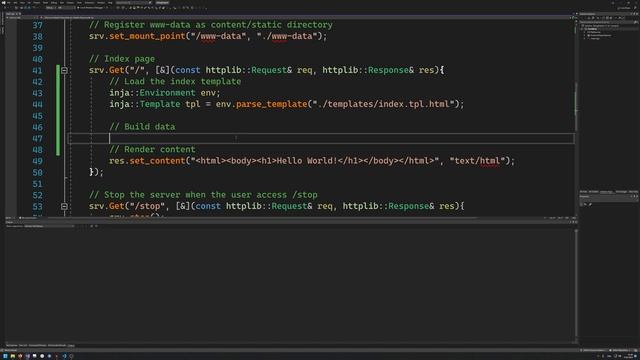The width and height of the screenshot is (640, 360).
Task: Click "set_content" on line 49
Action: coord(157,161)
